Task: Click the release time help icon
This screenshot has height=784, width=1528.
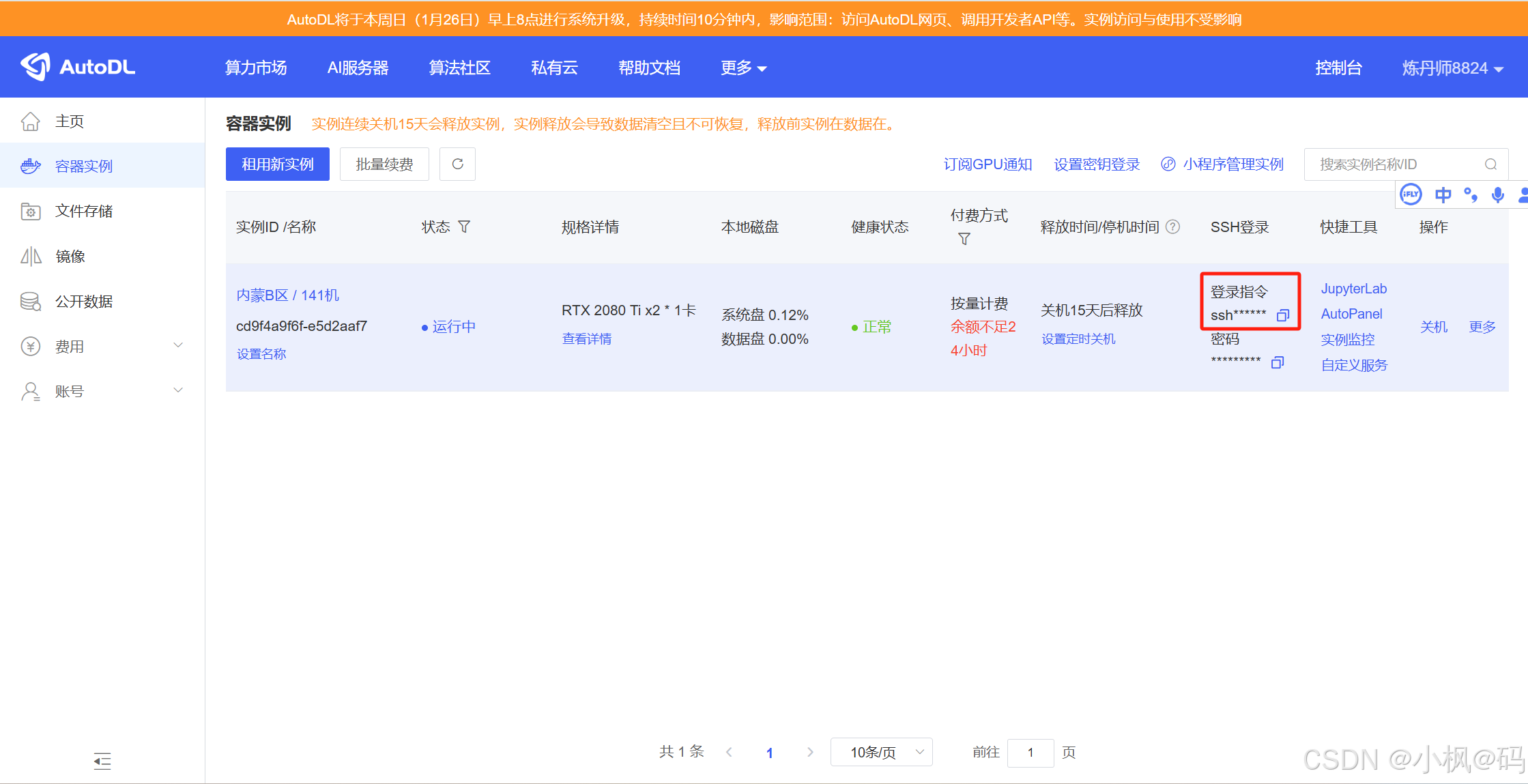Action: pyautogui.click(x=1172, y=227)
